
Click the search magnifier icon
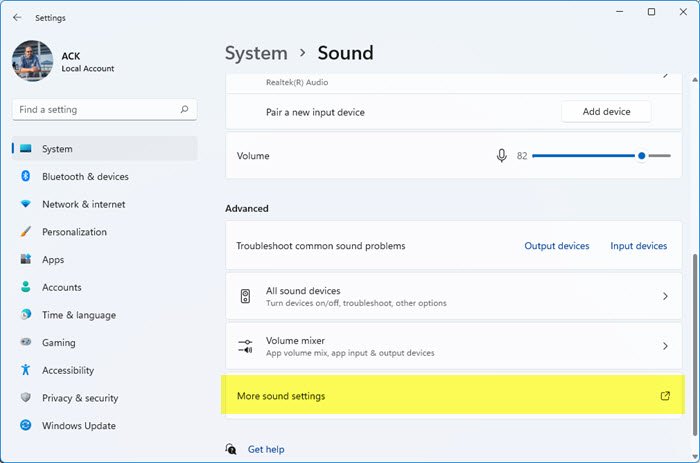184,110
